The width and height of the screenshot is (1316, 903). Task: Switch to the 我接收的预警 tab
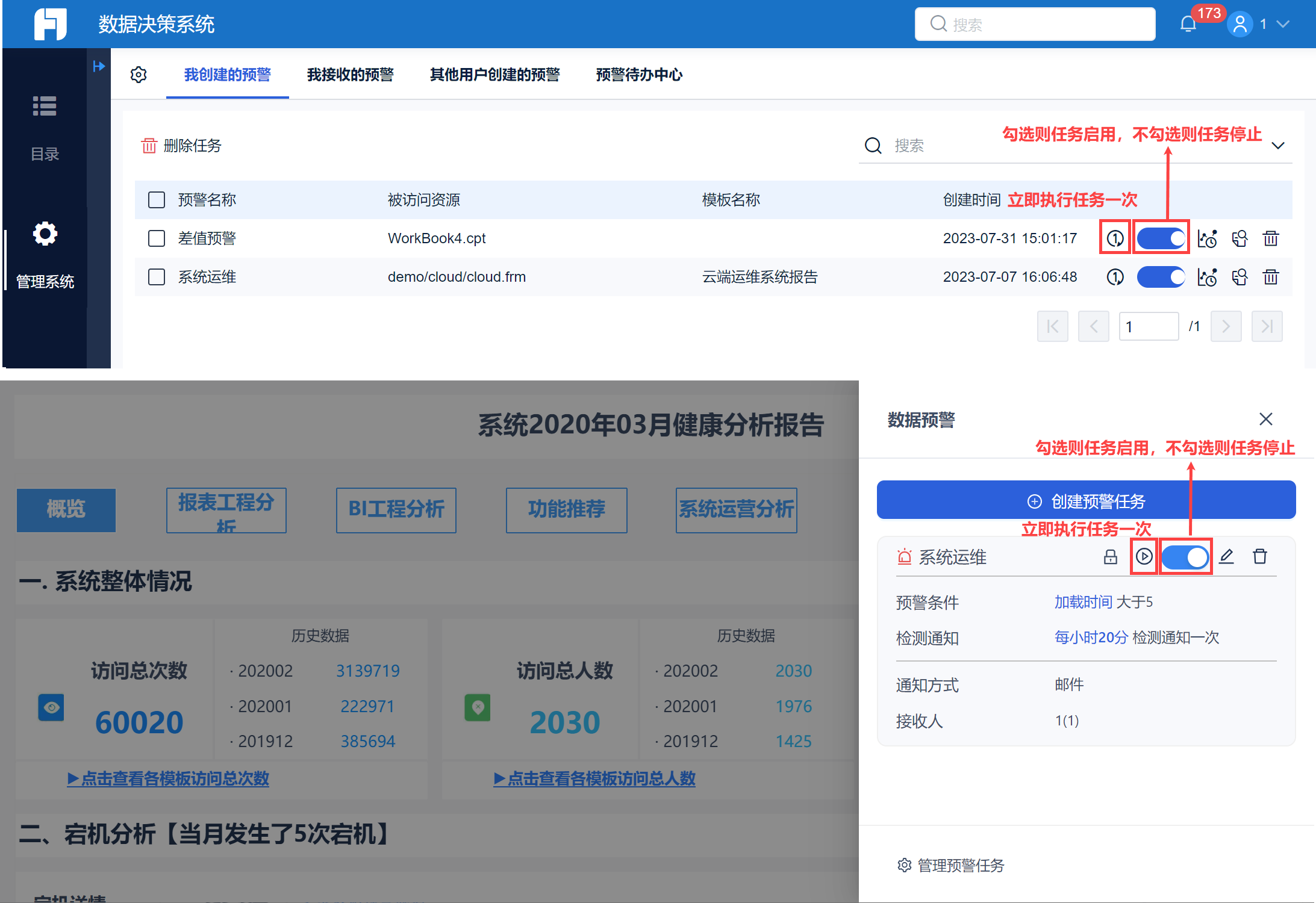350,75
